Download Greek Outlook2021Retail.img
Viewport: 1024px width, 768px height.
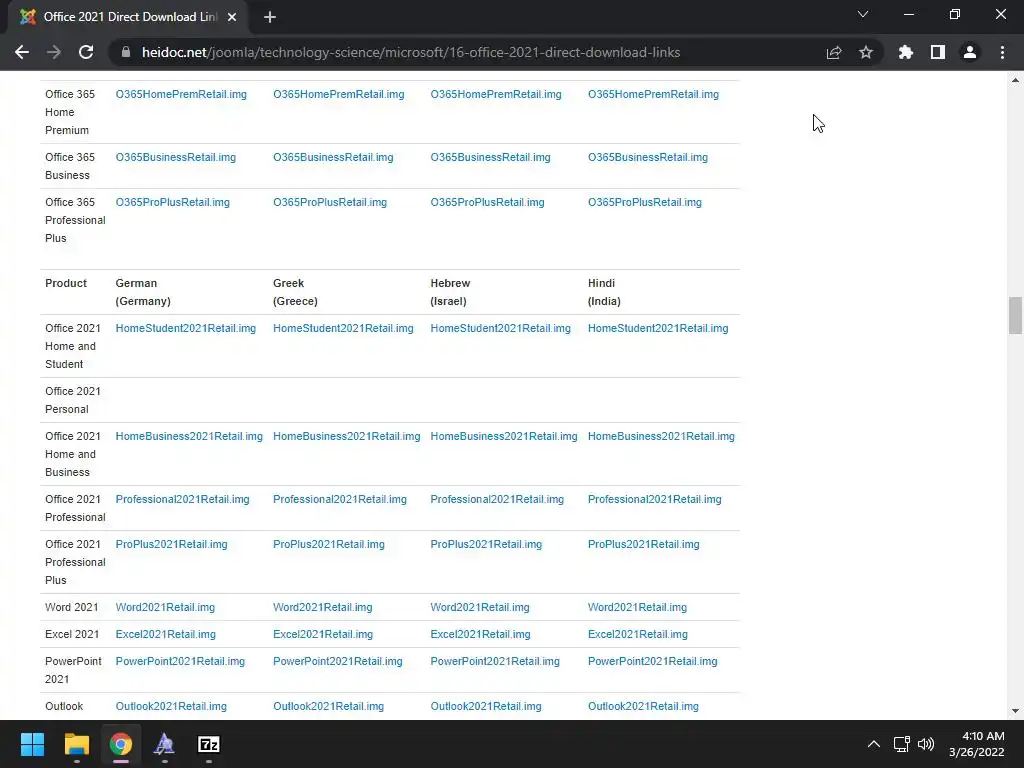[328, 707]
